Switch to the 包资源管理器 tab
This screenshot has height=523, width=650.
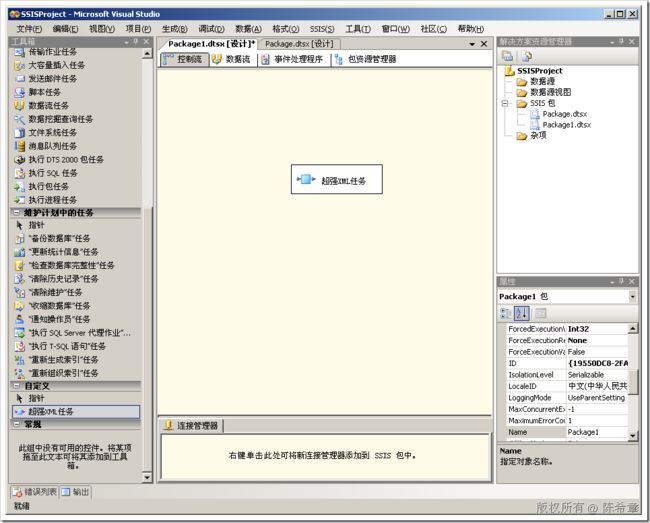coord(366,59)
